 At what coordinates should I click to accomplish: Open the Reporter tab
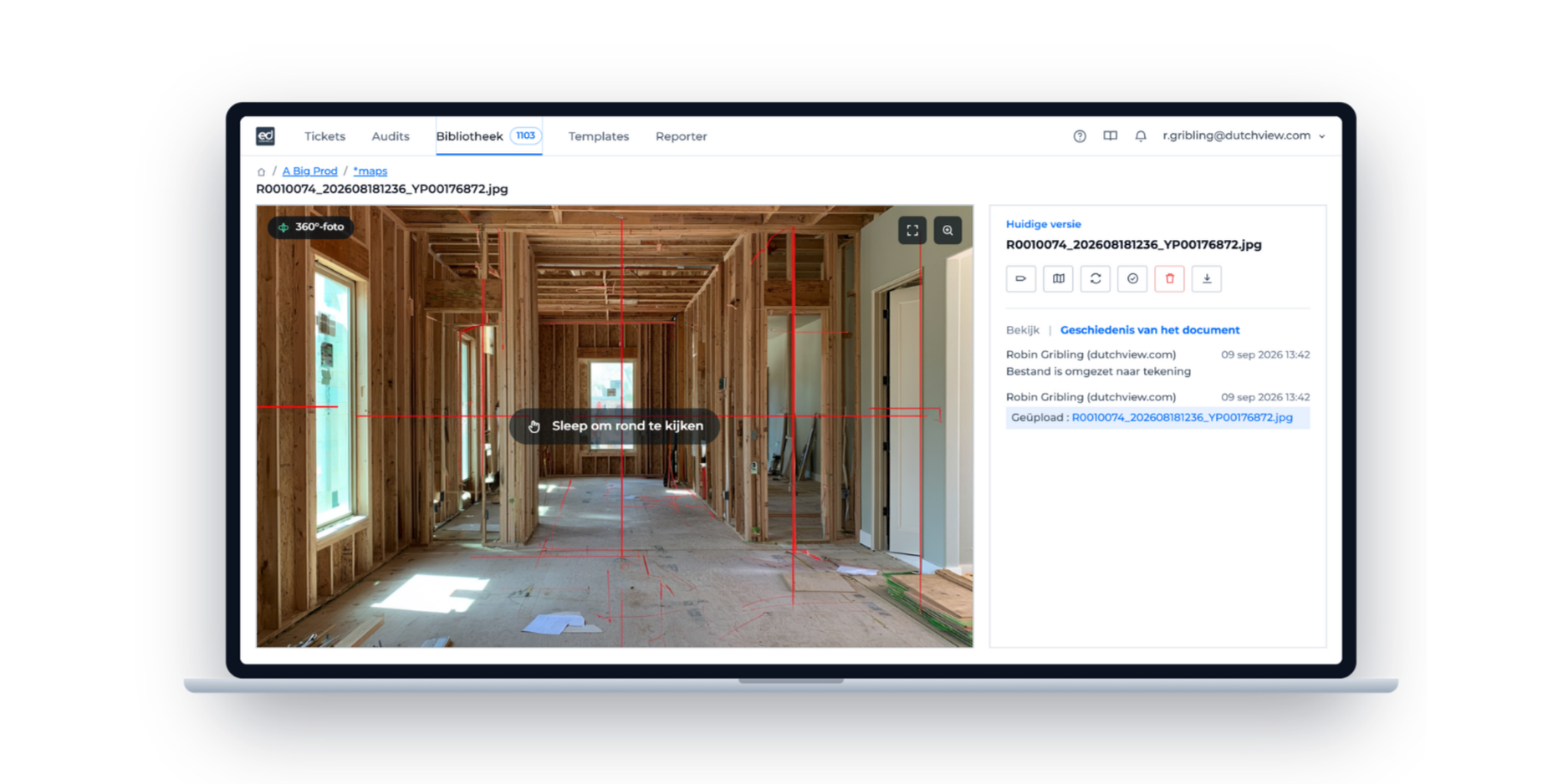pyautogui.click(x=682, y=136)
